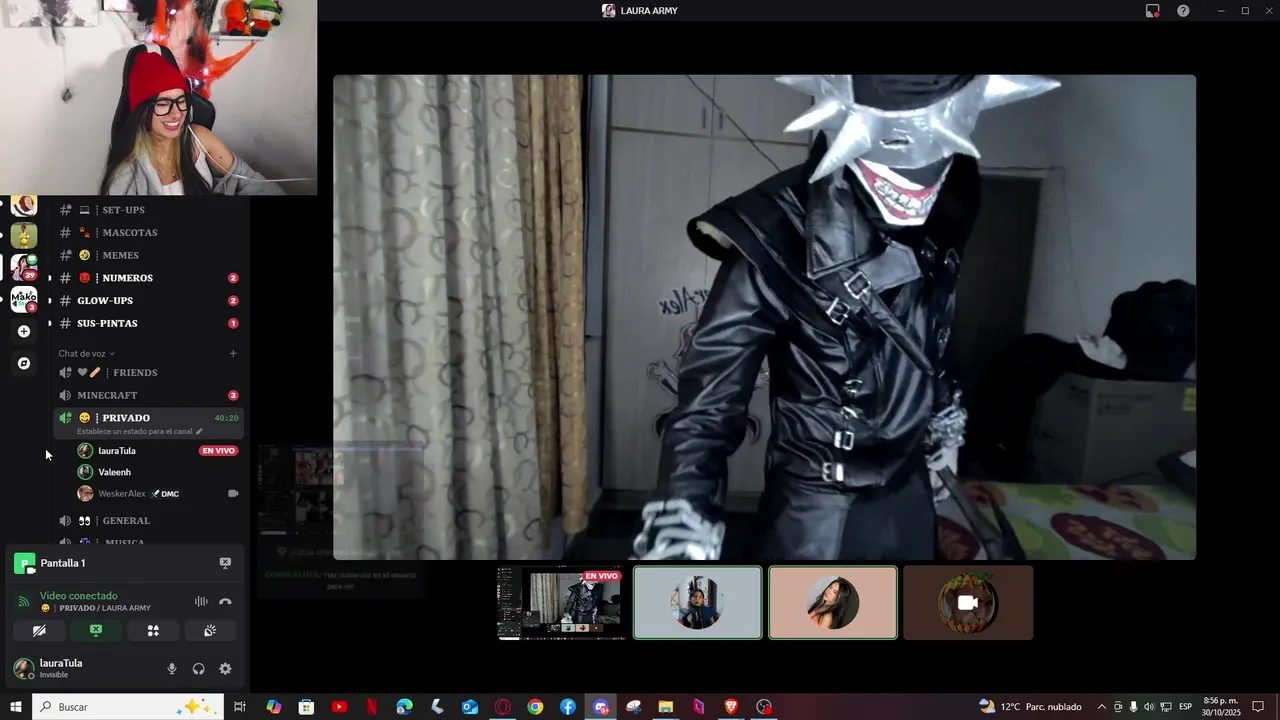Viewport: 1280px width, 720px height.
Task: Launch Microsoft Copilot from taskbar
Action: click(x=274, y=707)
